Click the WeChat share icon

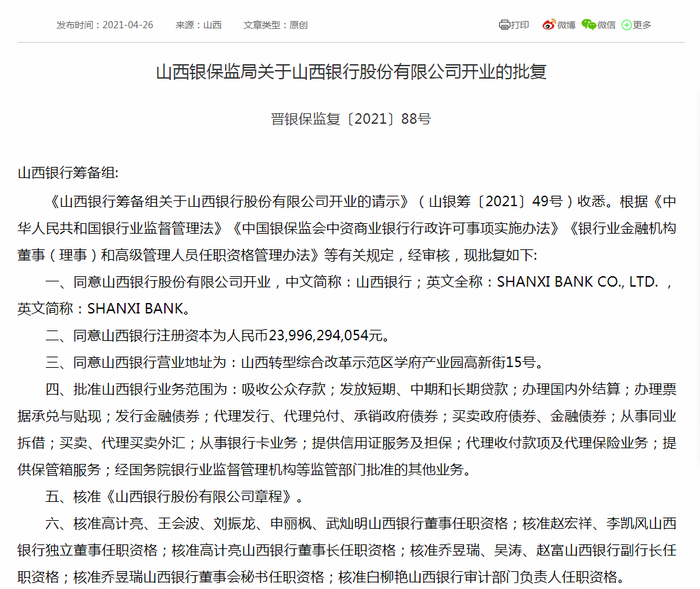coord(589,25)
